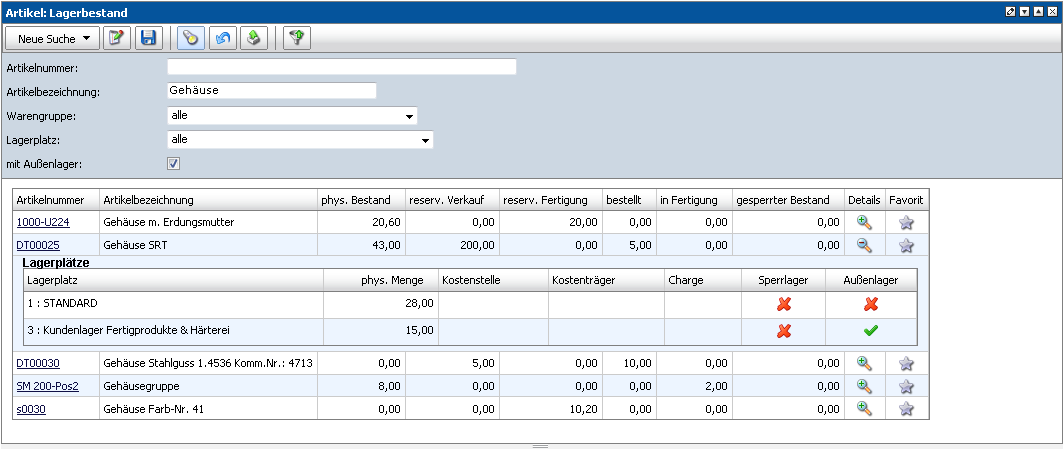Uncheck the 'mit Außenlager' checkbox
1064x451 pixels.
[x=173, y=163]
